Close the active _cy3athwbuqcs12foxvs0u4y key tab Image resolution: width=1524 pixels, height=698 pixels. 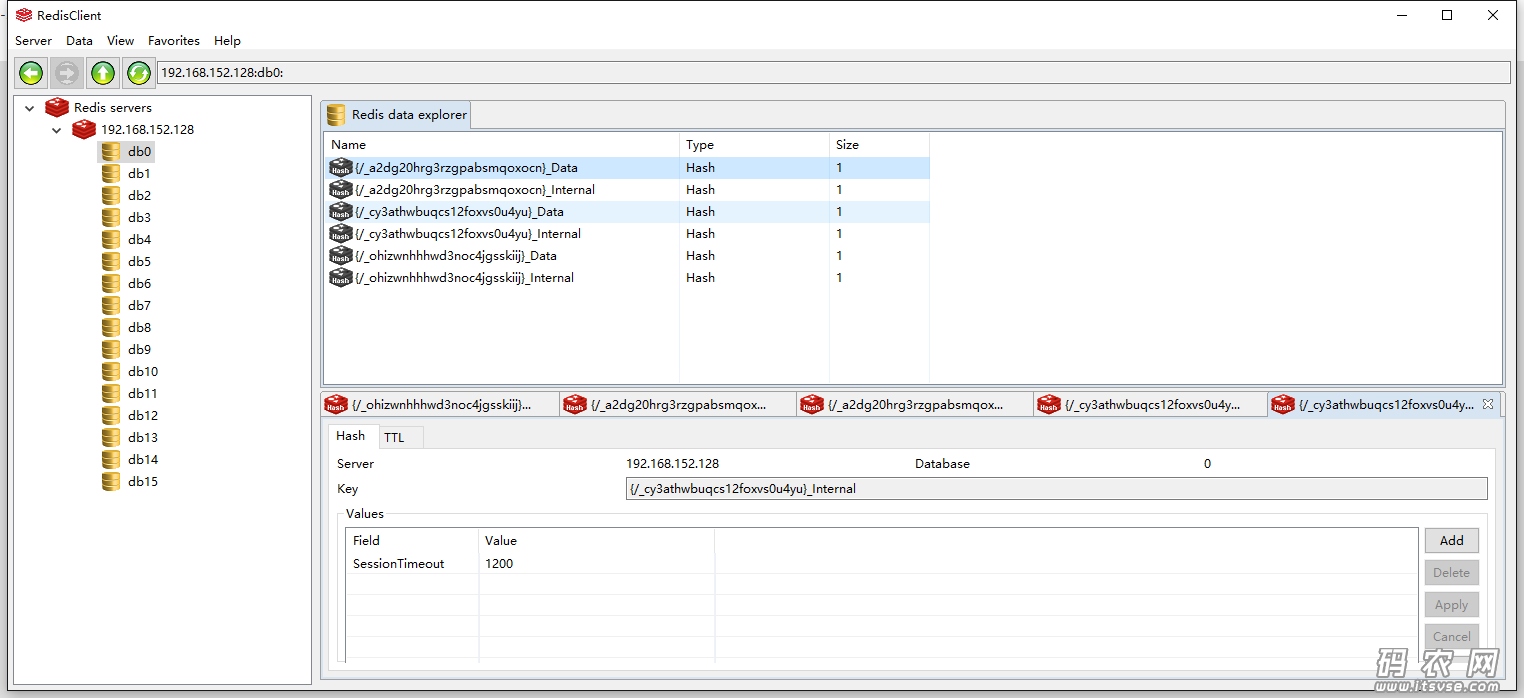point(1488,404)
